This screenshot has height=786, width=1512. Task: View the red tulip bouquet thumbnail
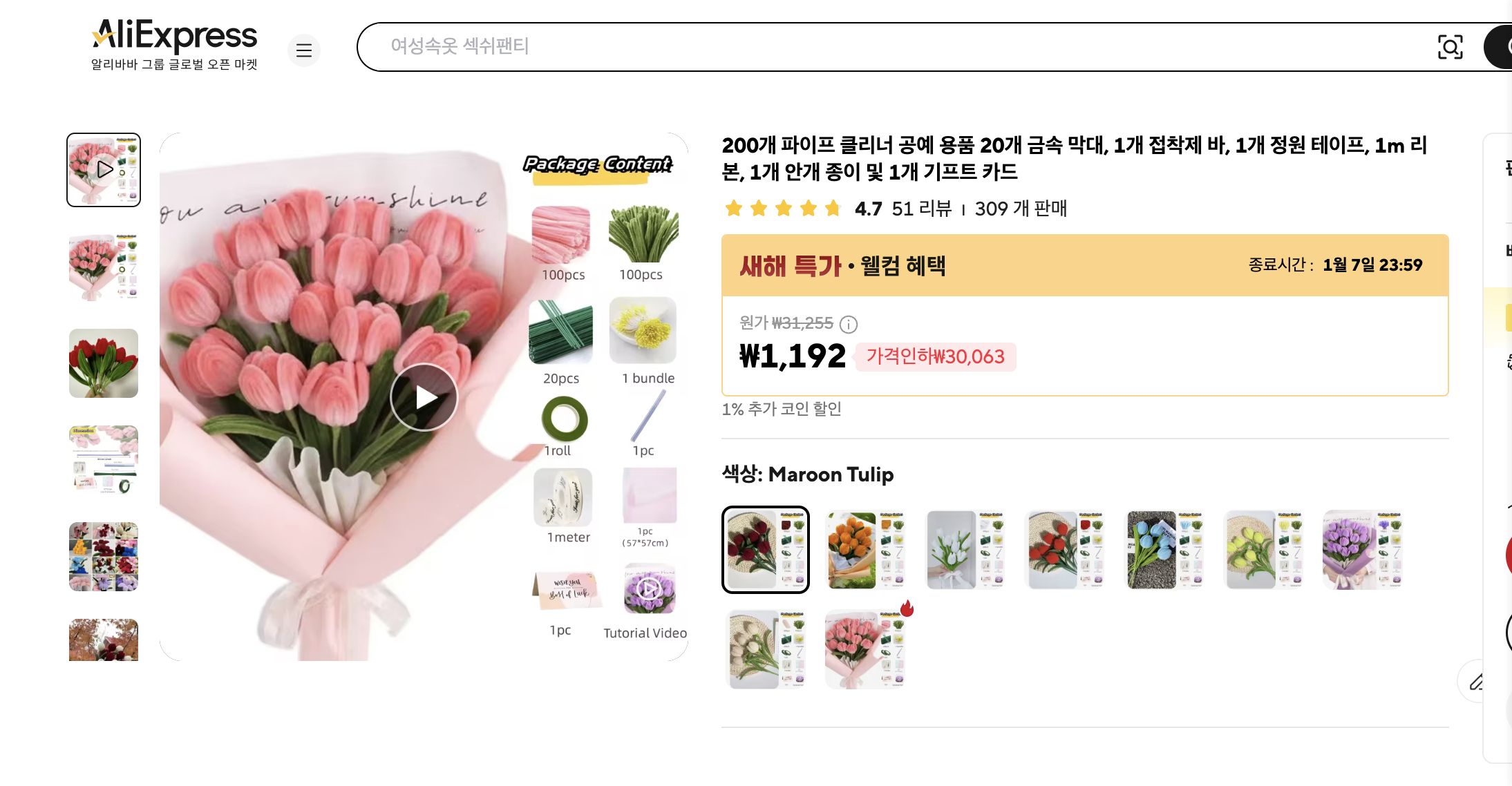pyautogui.click(x=104, y=363)
